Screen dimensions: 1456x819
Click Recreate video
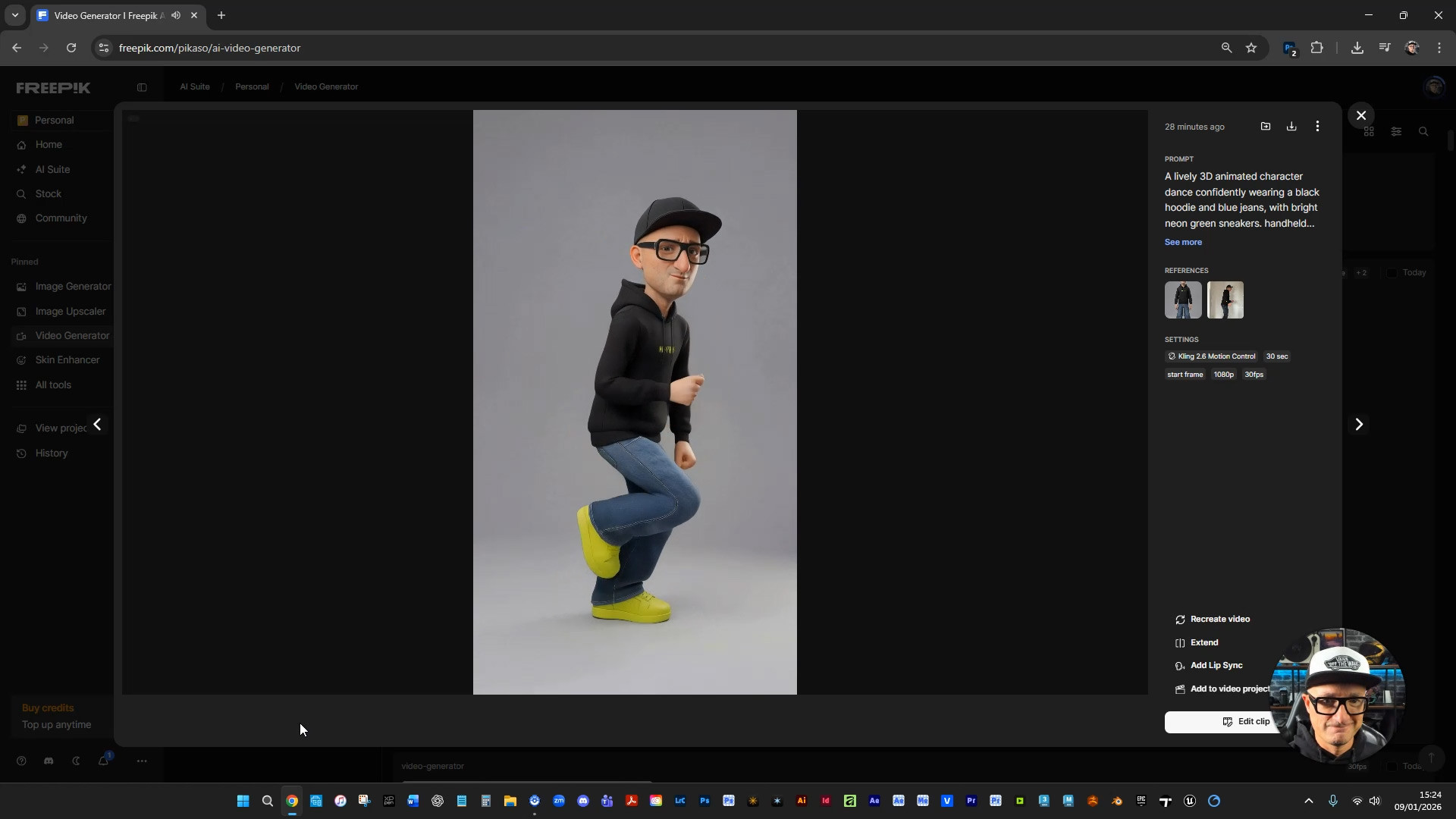[x=1219, y=620]
